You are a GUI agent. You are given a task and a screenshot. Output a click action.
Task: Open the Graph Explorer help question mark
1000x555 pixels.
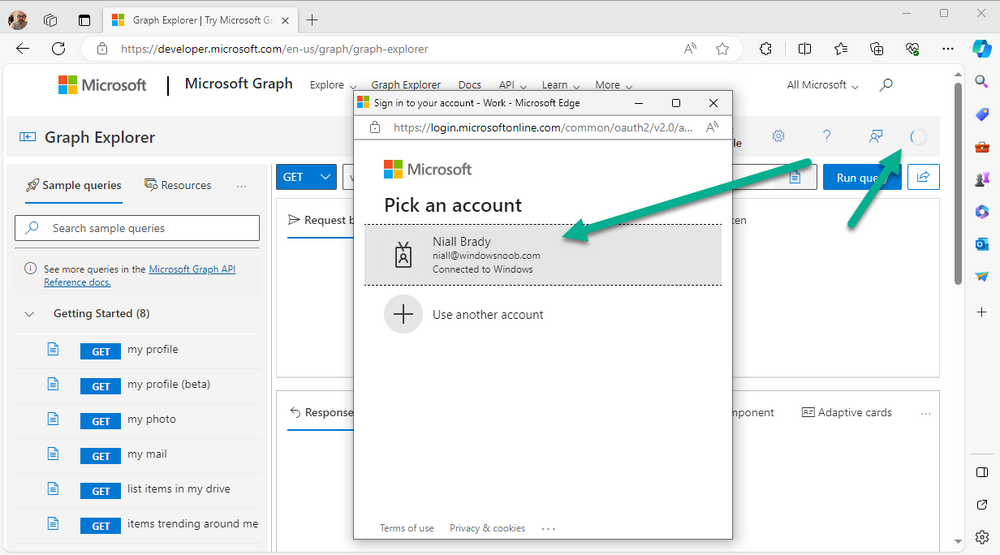(x=827, y=136)
